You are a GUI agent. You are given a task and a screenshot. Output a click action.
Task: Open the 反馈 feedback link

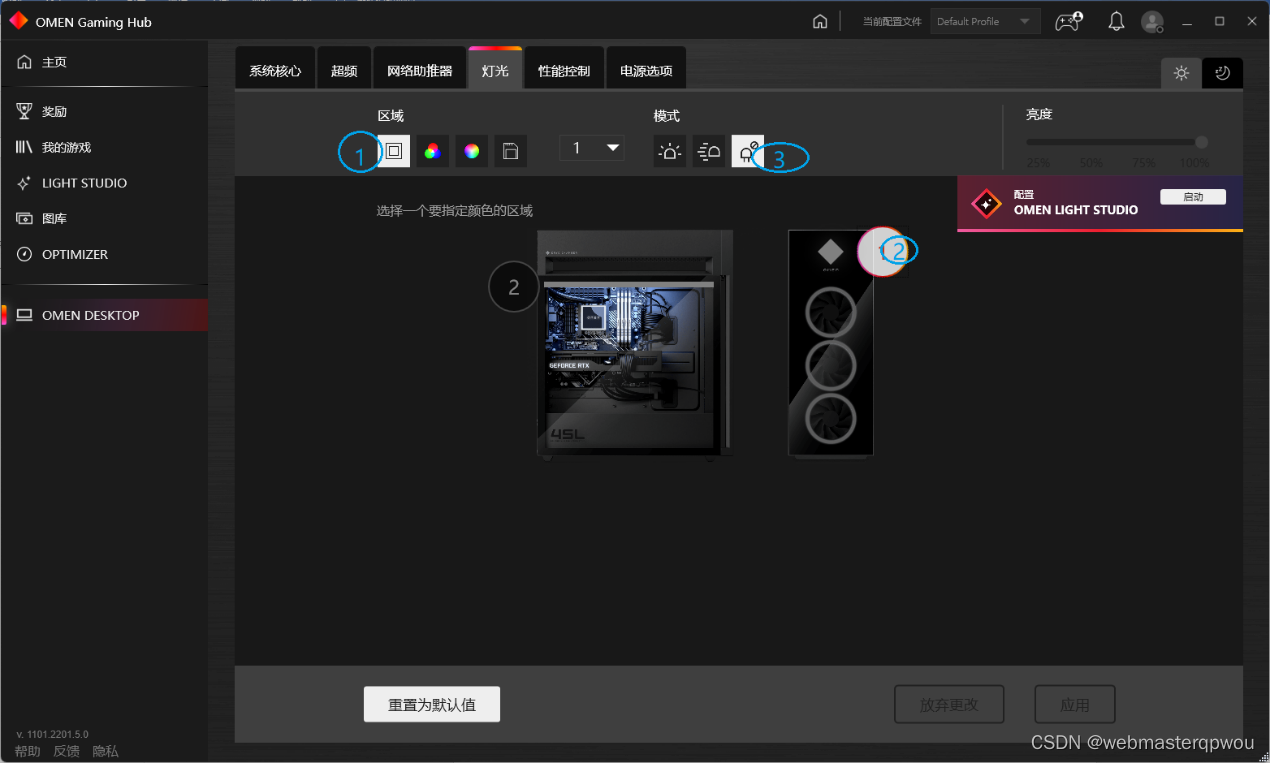66,751
